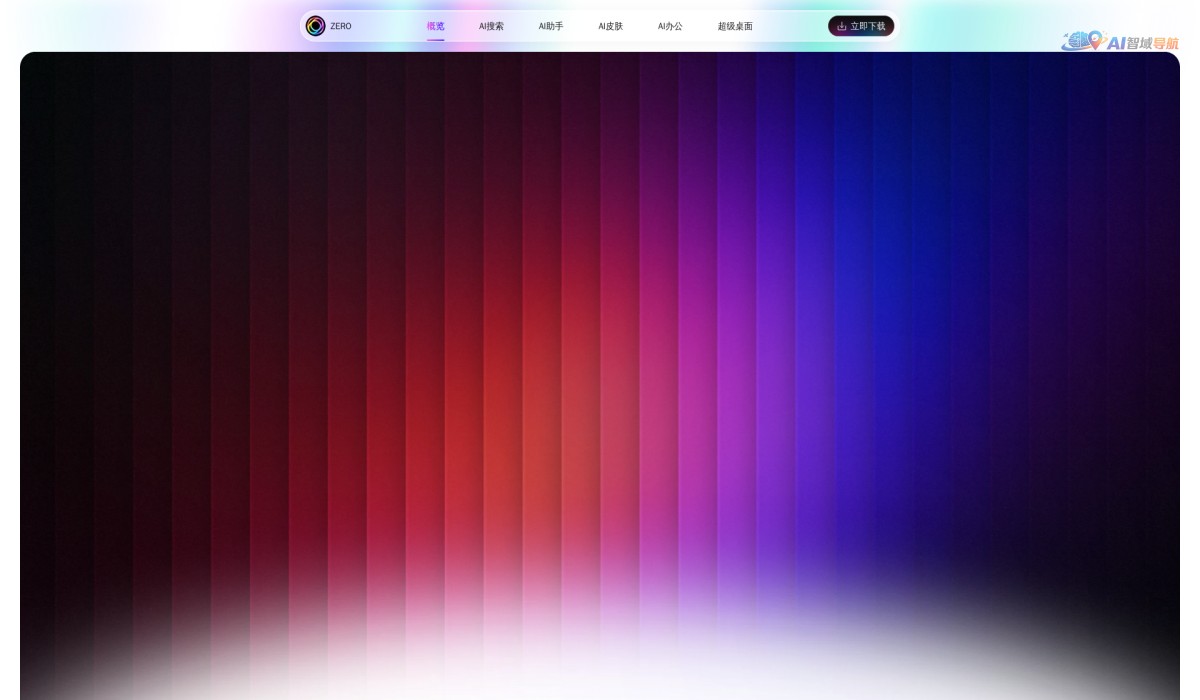Click the 立即下载 download button
This screenshot has height=700, width=1200.
(x=861, y=26)
